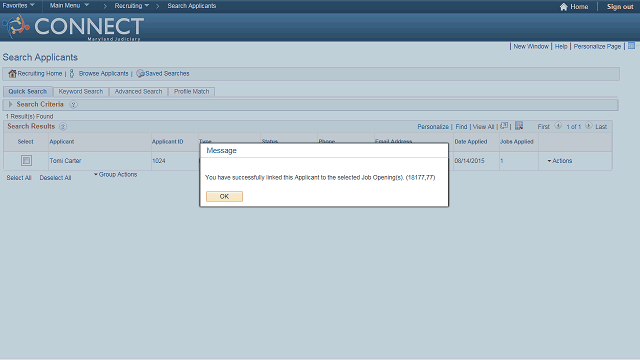Click the download to spreadsheet grid icon
Image resolution: width=640 pixels, height=360 pixels.
(x=519, y=126)
